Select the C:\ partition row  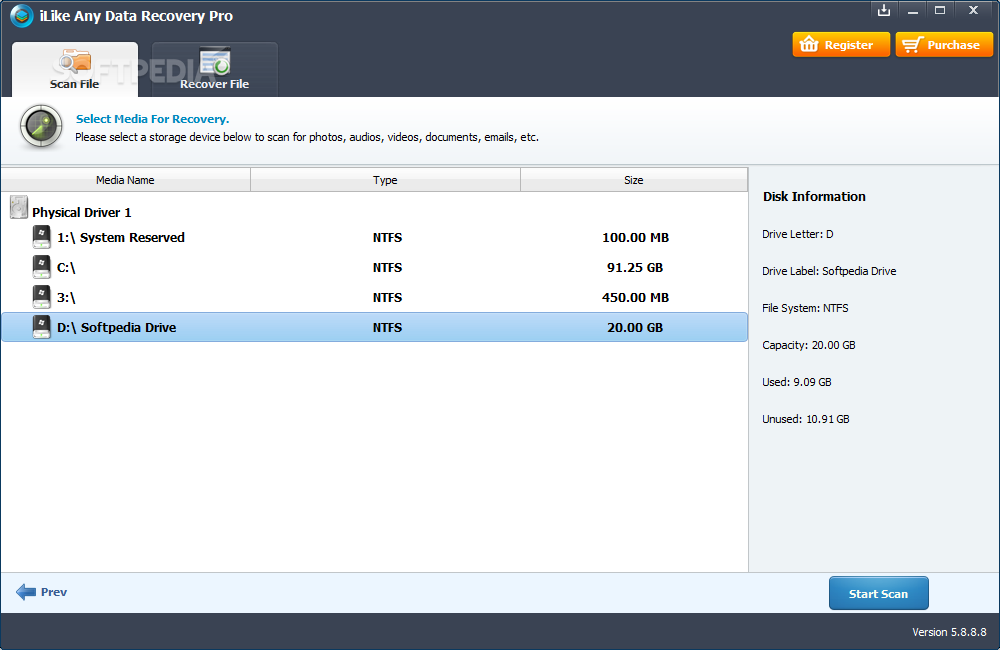[x=374, y=267]
